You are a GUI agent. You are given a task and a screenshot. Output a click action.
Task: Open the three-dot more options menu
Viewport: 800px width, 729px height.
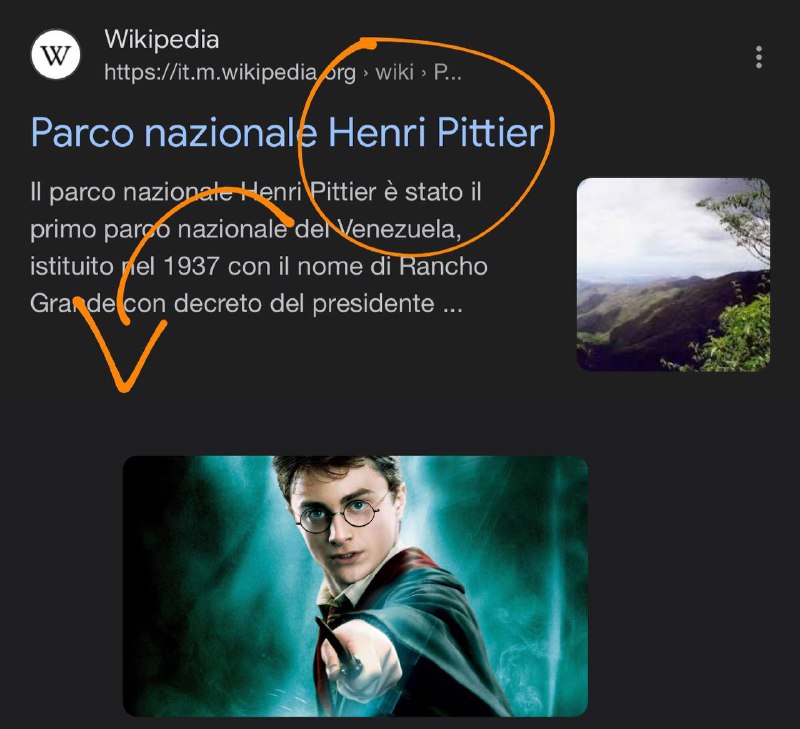tap(759, 57)
